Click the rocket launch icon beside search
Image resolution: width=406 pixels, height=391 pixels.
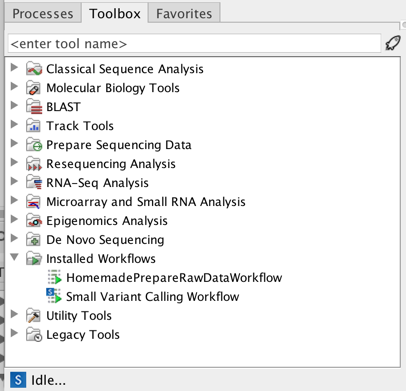[393, 43]
